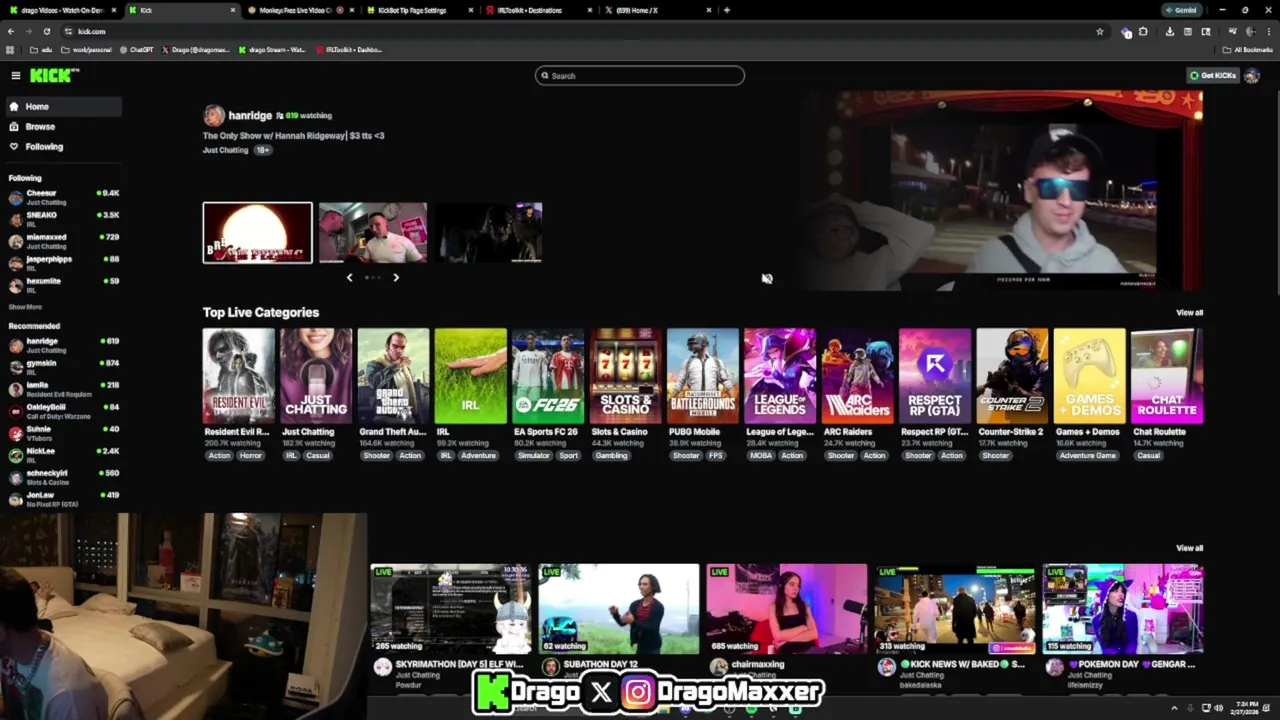Click in the Search input field
This screenshot has height=720, width=1280.
(640, 76)
